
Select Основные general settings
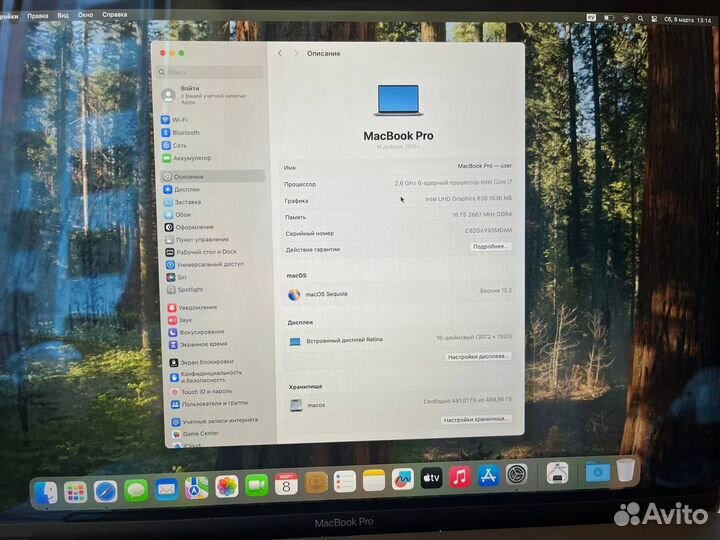213,176
